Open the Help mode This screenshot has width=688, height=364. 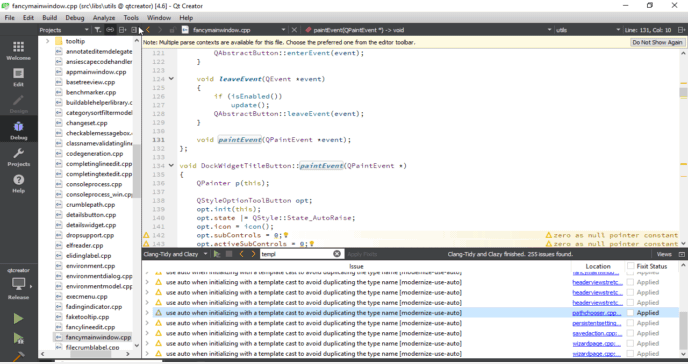click(x=18, y=184)
